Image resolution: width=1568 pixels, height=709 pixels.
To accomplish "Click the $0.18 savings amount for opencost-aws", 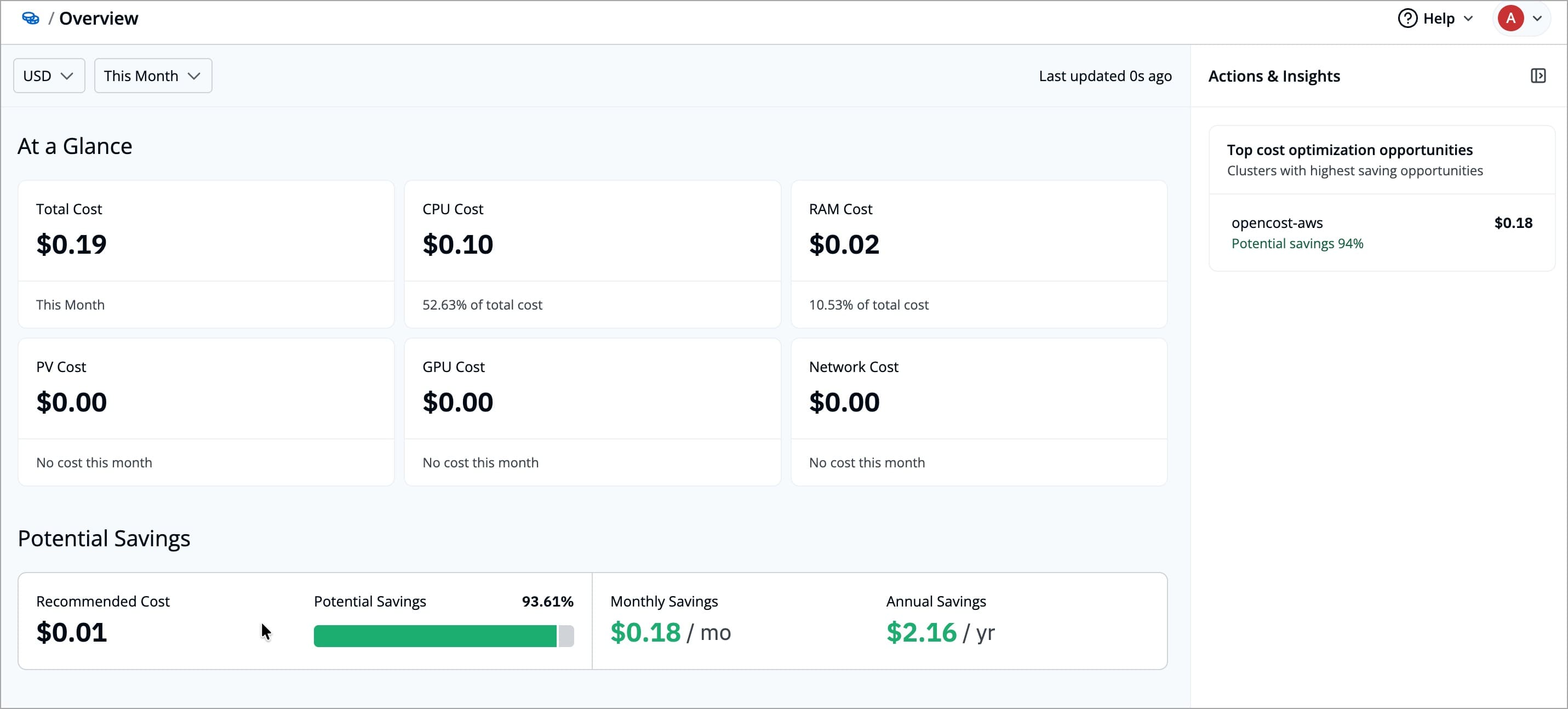I will tap(1514, 223).
